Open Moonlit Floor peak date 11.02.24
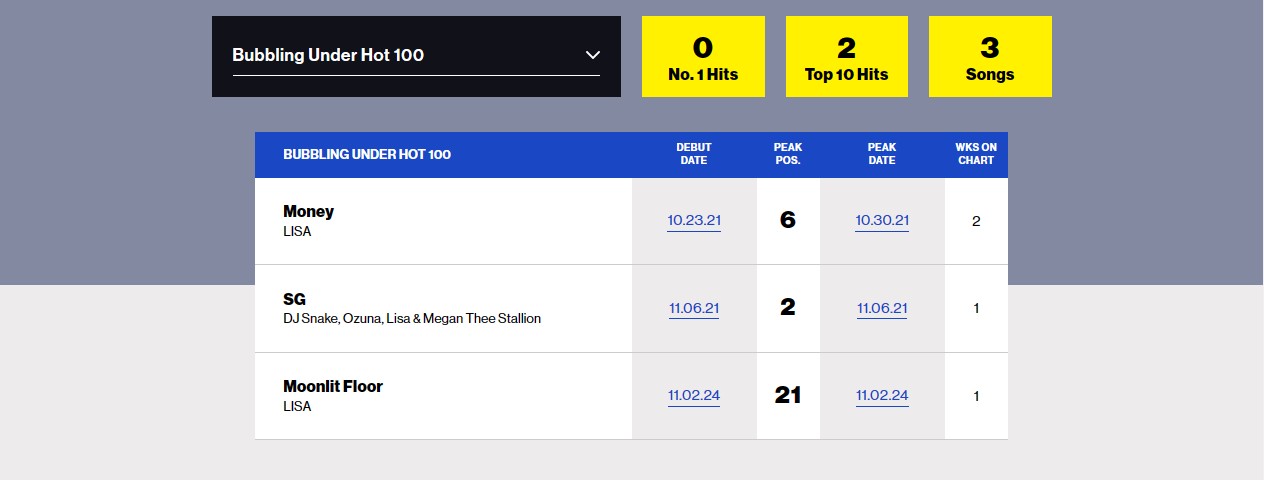1264x480 pixels. (882, 395)
